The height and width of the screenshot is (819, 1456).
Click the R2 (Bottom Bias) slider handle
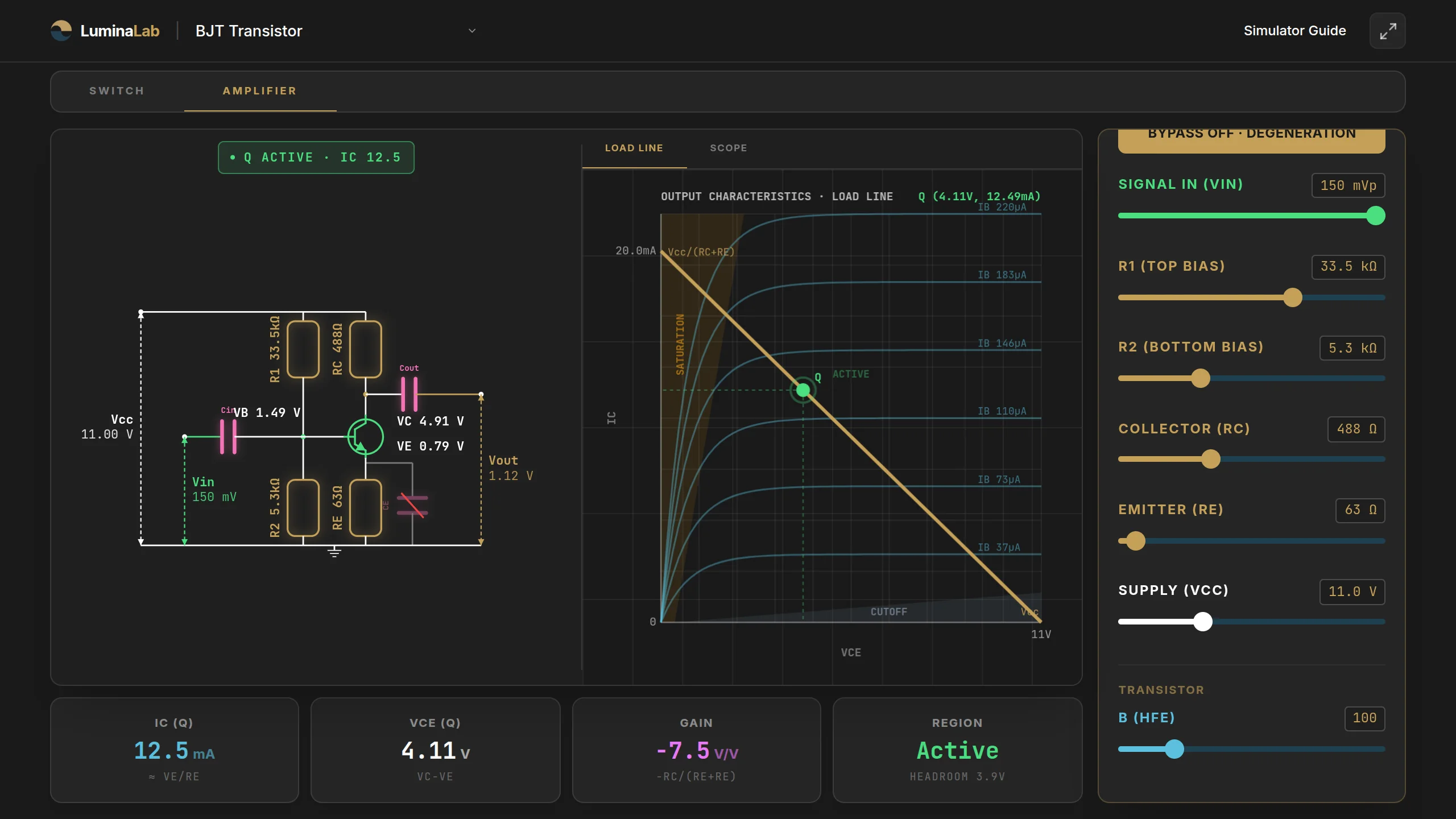coord(1200,378)
